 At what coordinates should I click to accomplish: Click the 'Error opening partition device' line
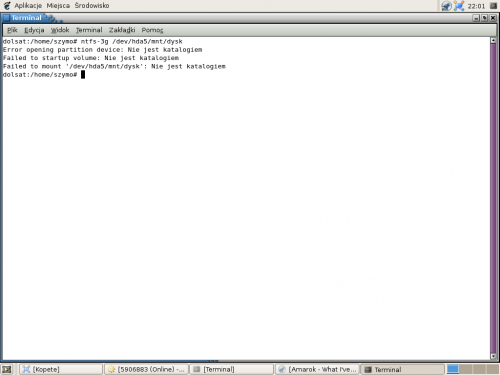click(102, 50)
